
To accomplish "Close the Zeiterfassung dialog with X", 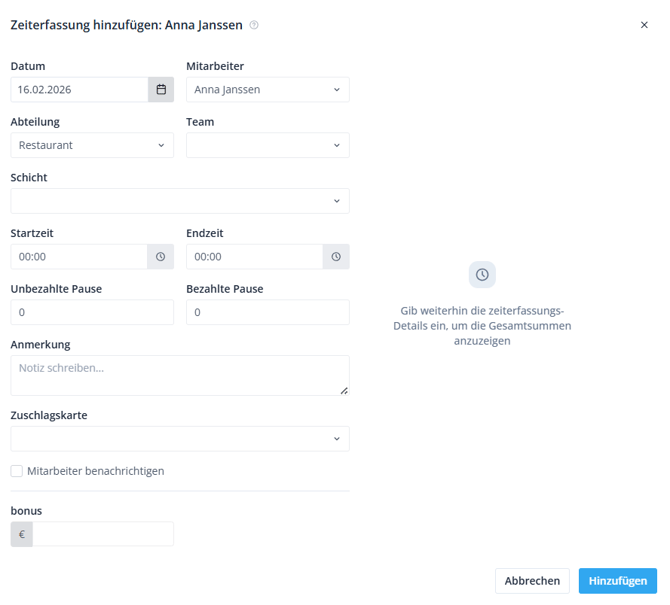I will 644,25.
